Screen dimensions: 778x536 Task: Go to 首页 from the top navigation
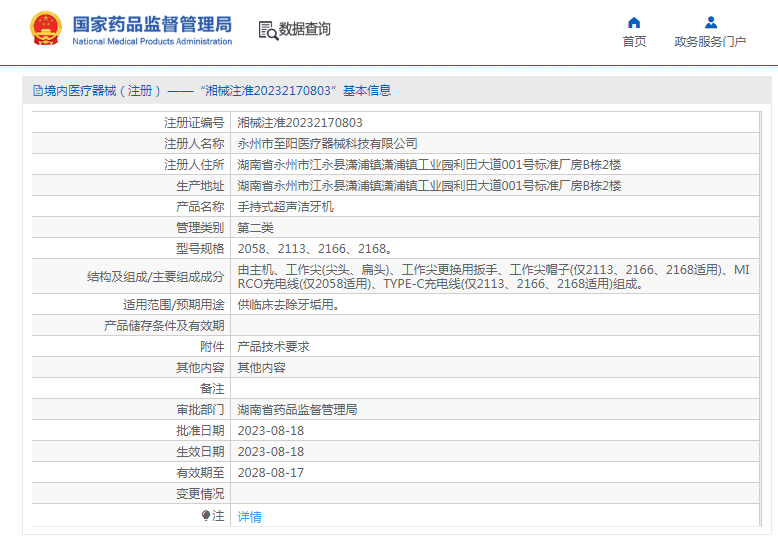pyautogui.click(x=634, y=42)
